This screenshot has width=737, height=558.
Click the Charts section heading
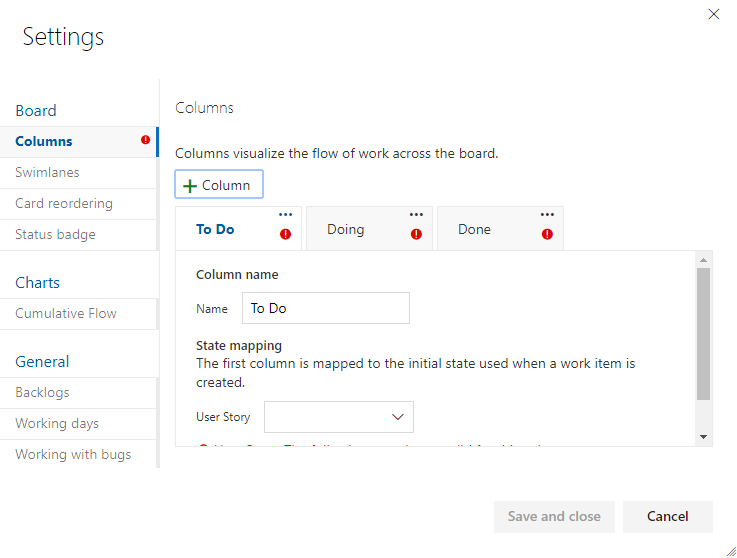click(38, 283)
